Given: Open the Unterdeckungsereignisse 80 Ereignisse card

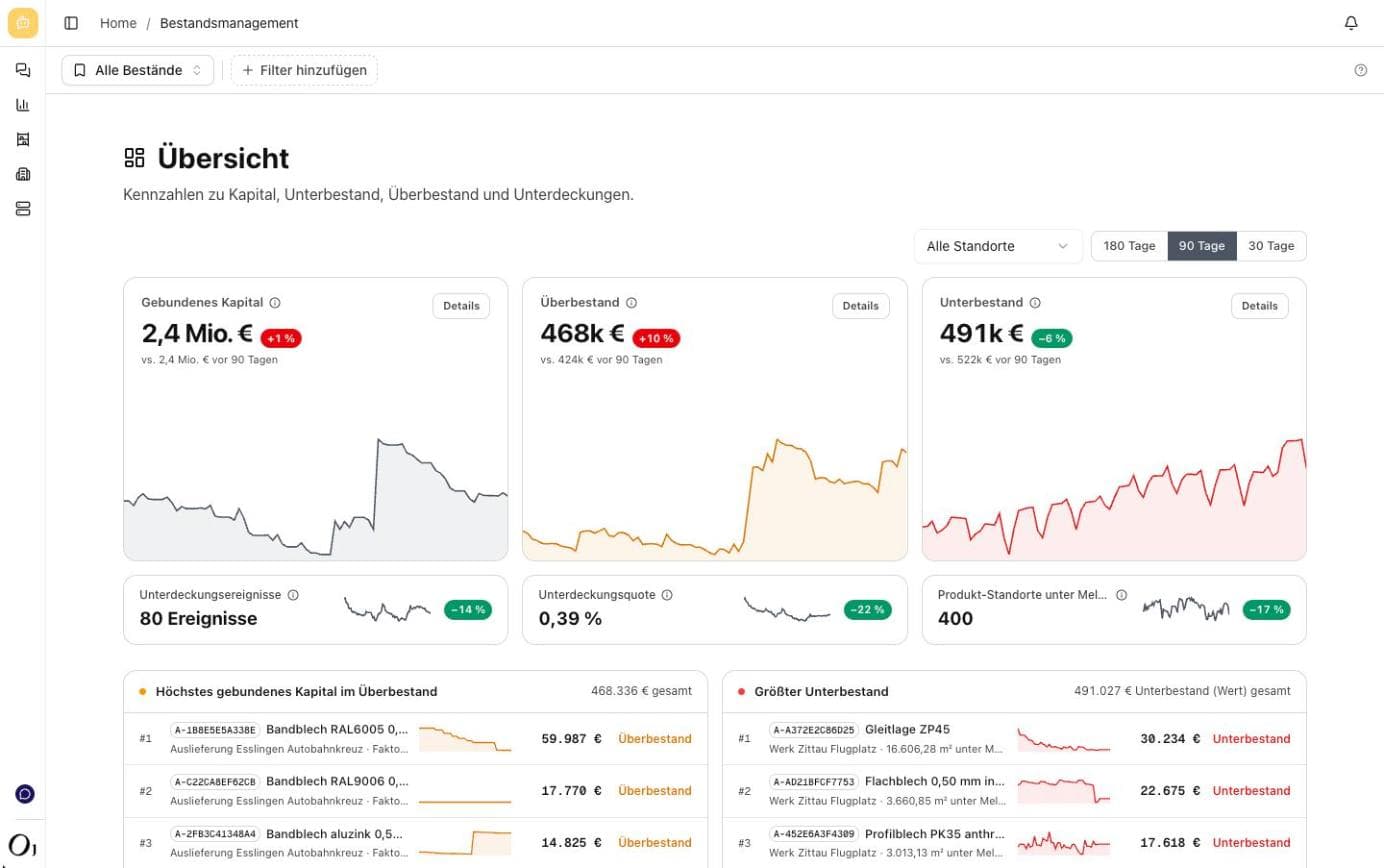Looking at the screenshot, I should point(316,609).
